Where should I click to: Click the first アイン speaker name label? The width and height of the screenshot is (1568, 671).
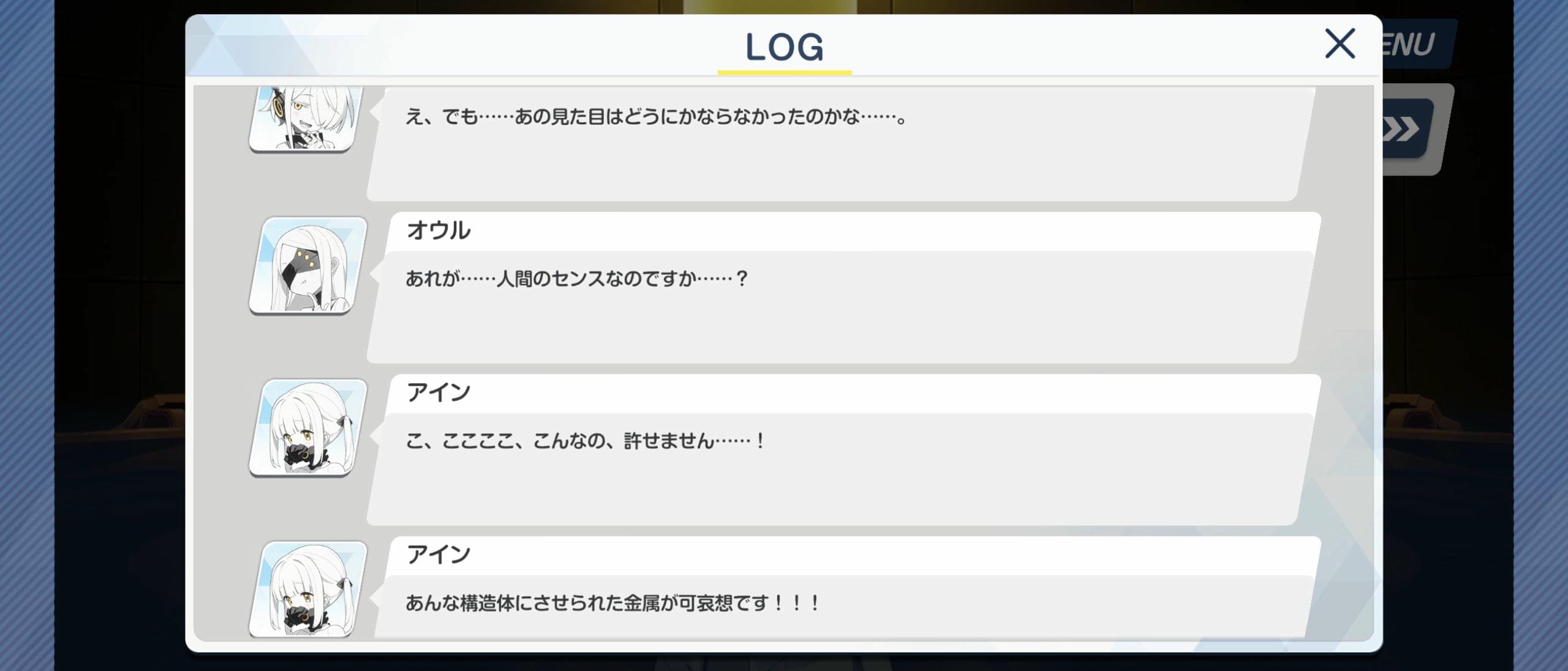pos(439,392)
